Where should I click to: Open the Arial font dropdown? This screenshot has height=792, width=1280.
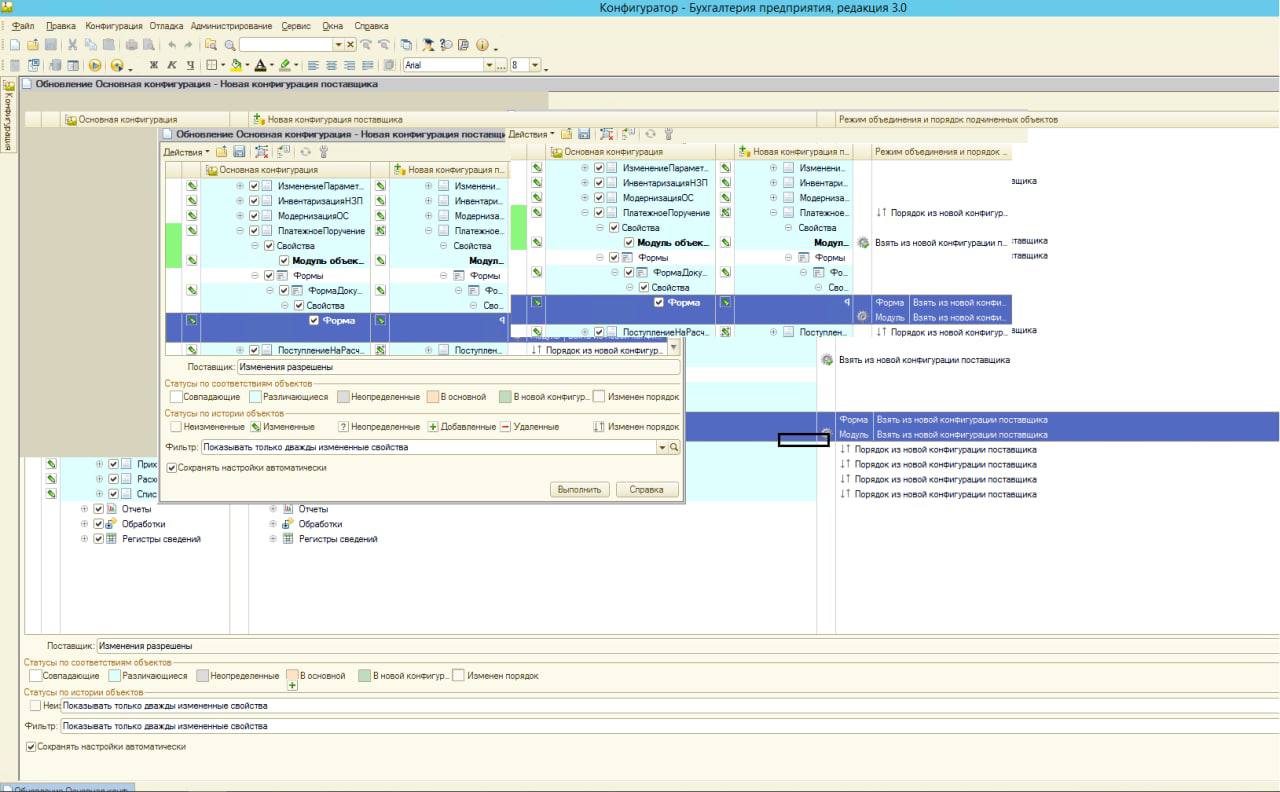tap(489, 65)
